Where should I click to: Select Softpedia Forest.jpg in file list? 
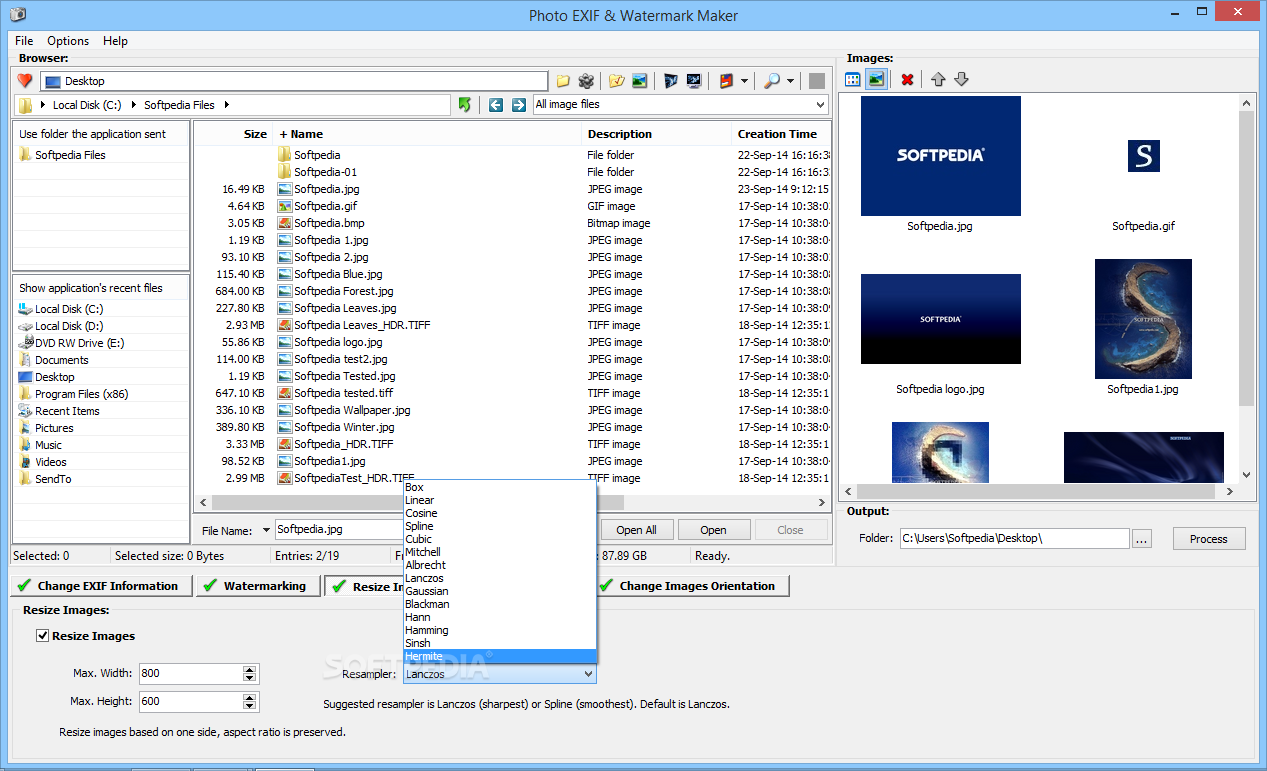342,291
